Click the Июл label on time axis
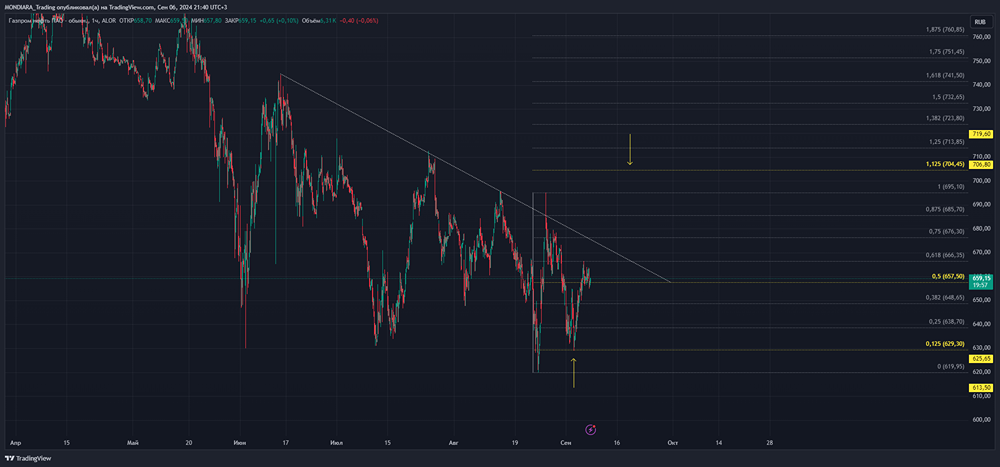 (x=335, y=442)
